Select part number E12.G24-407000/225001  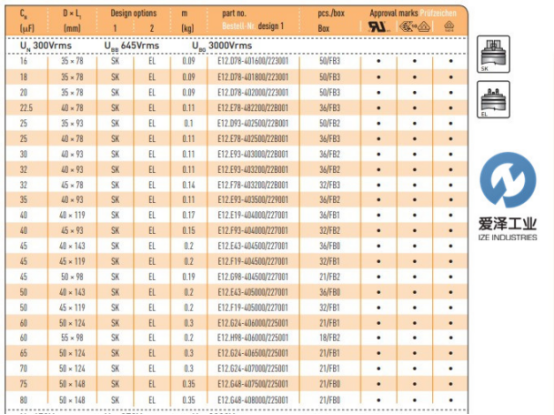(253, 369)
